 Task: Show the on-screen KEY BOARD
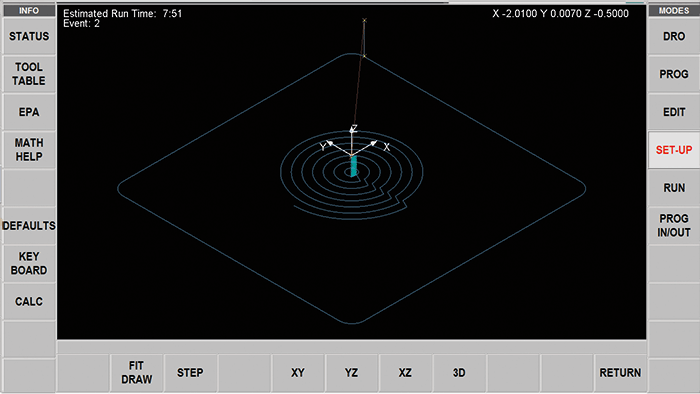[x=29, y=263]
